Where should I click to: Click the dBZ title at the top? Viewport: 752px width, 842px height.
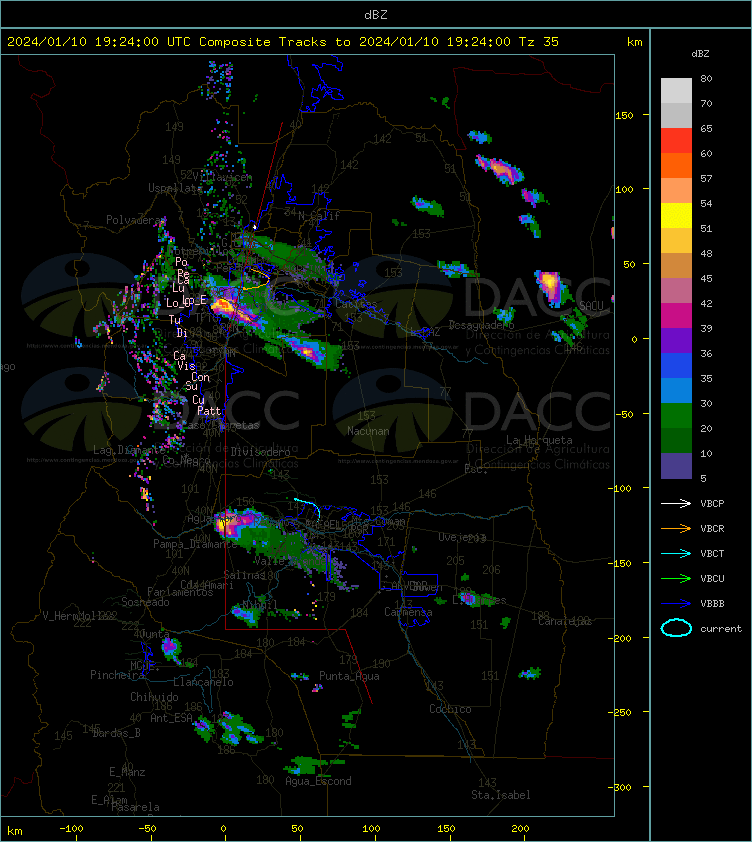pyautogui.click(x=376, y=15)
